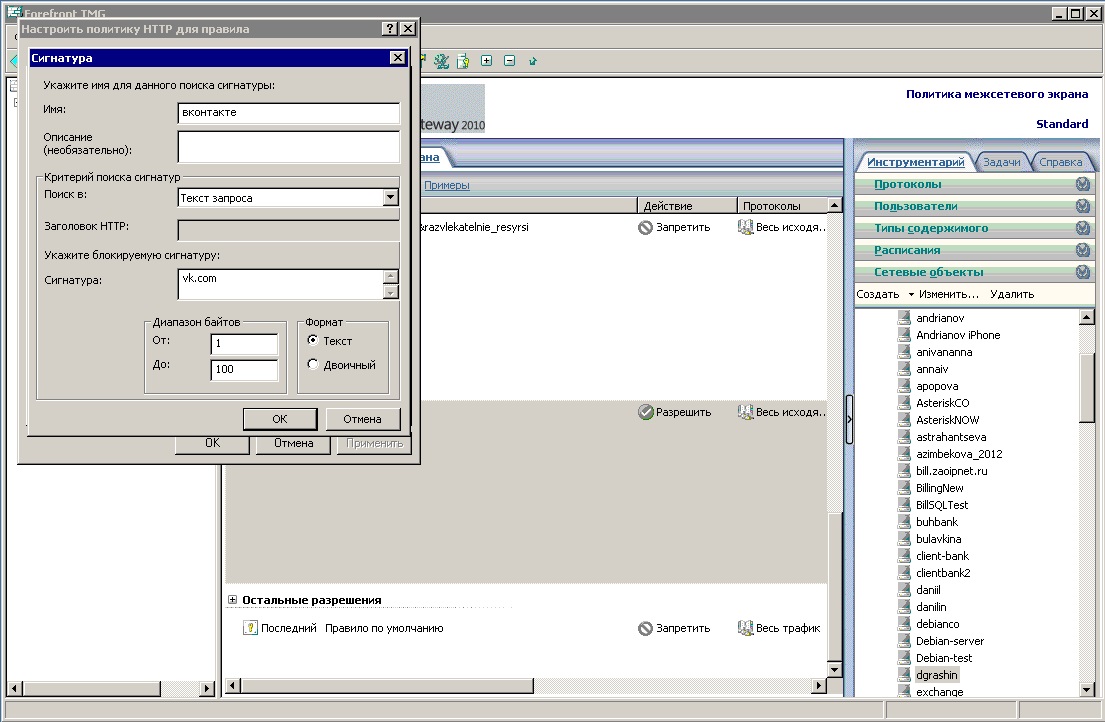Image resolution: width=1105 pixels, height=722 pixels.
Task: Expand the Остальные разрешения group
Action: (233, 600)
